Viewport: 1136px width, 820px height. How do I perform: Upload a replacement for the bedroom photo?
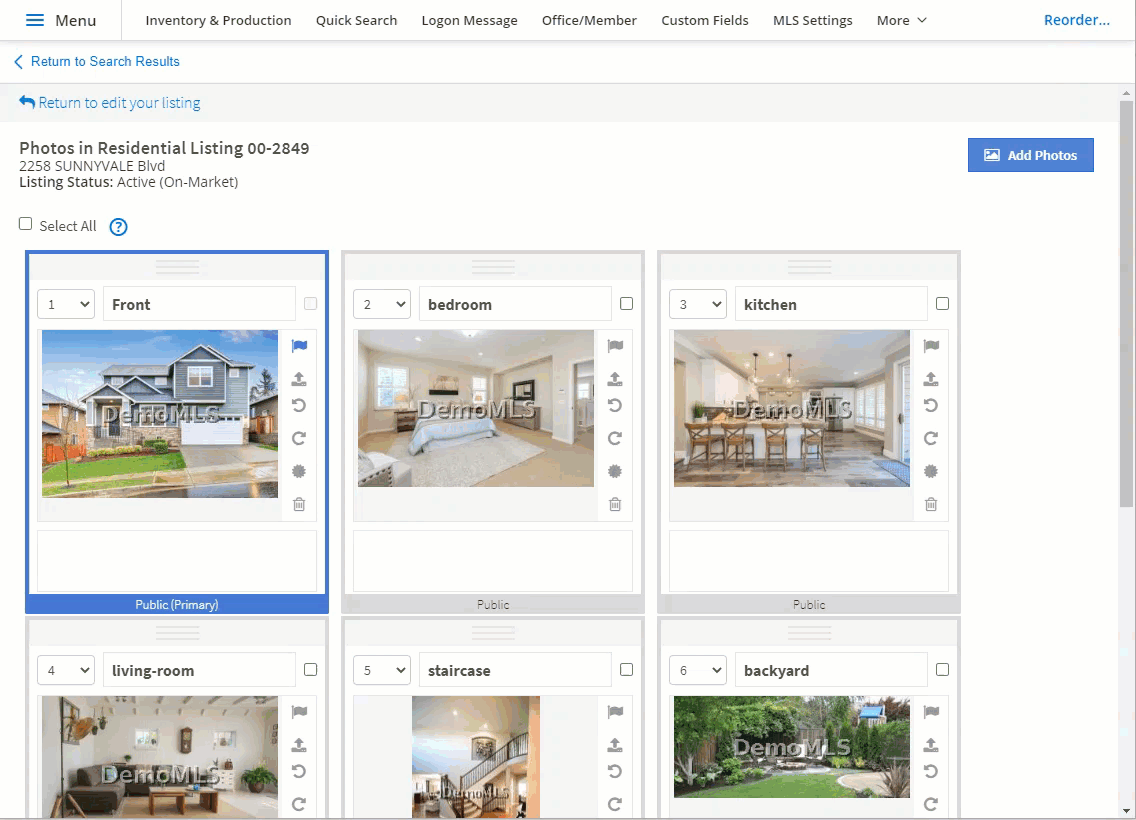click(615, 378)
